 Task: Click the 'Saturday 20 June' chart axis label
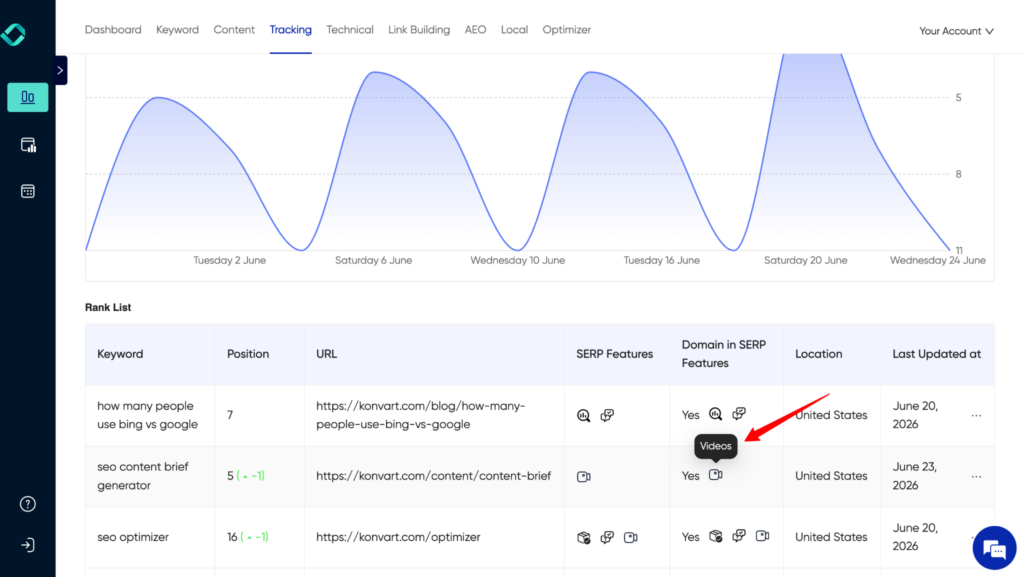(806, 260)
